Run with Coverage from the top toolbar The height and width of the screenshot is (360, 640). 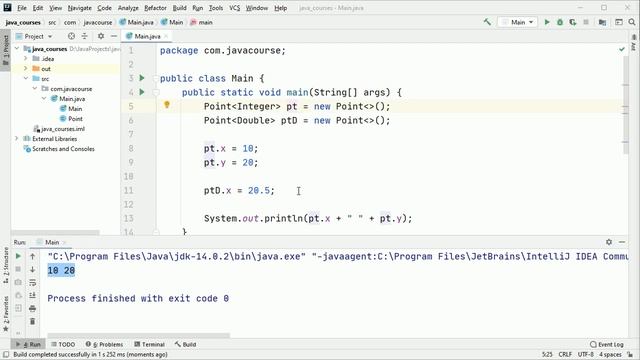pos(573,22)
